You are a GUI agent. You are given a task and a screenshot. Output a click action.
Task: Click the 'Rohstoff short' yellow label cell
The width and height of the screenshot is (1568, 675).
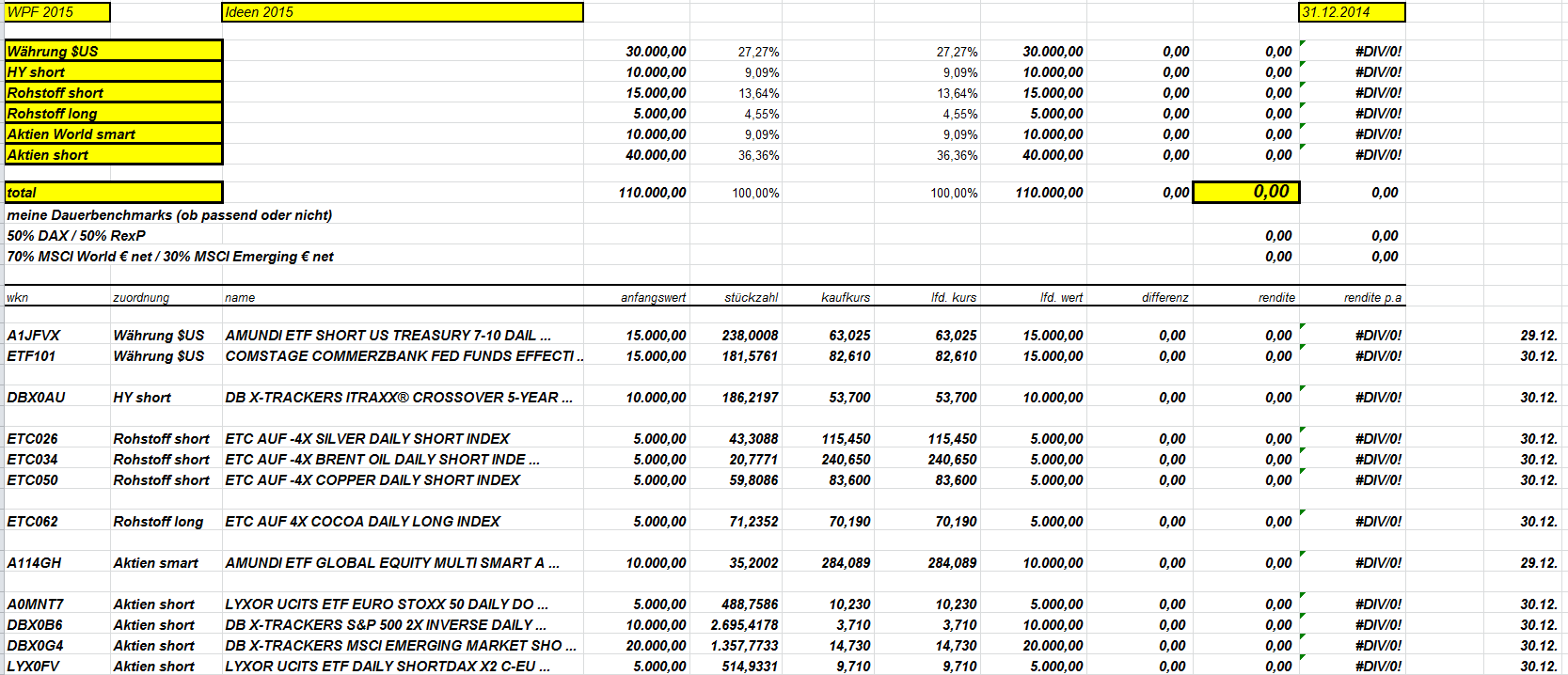coord(114,92)
